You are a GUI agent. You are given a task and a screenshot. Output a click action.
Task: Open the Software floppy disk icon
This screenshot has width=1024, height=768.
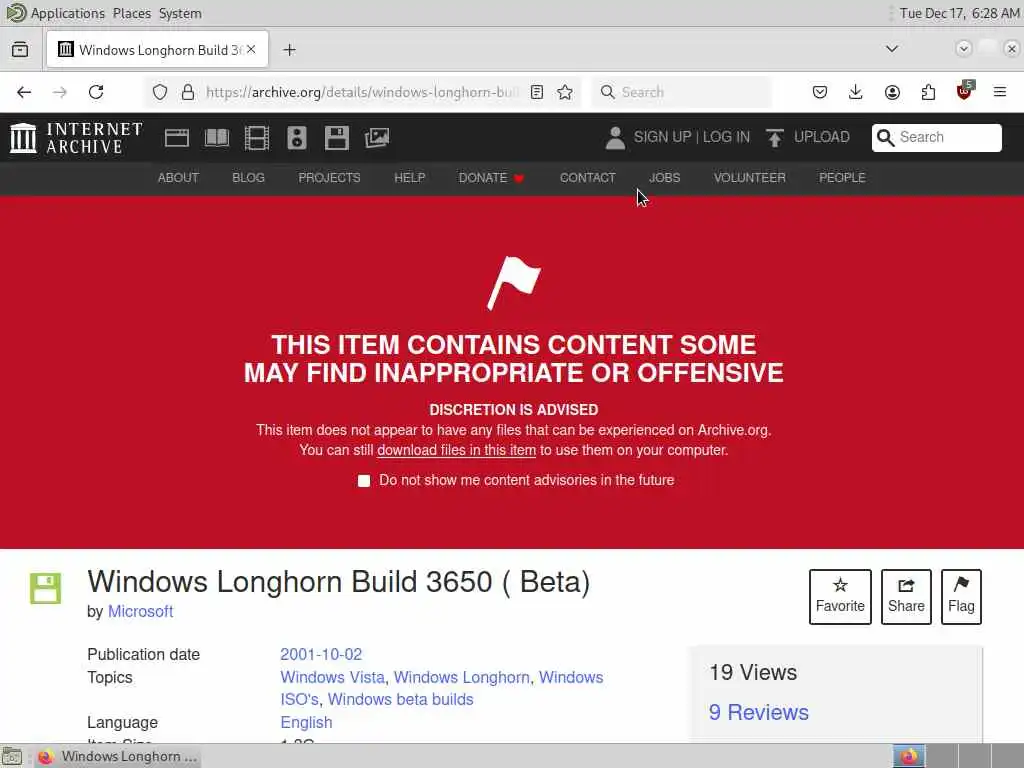pyautogui.click(x=336, y=138)
